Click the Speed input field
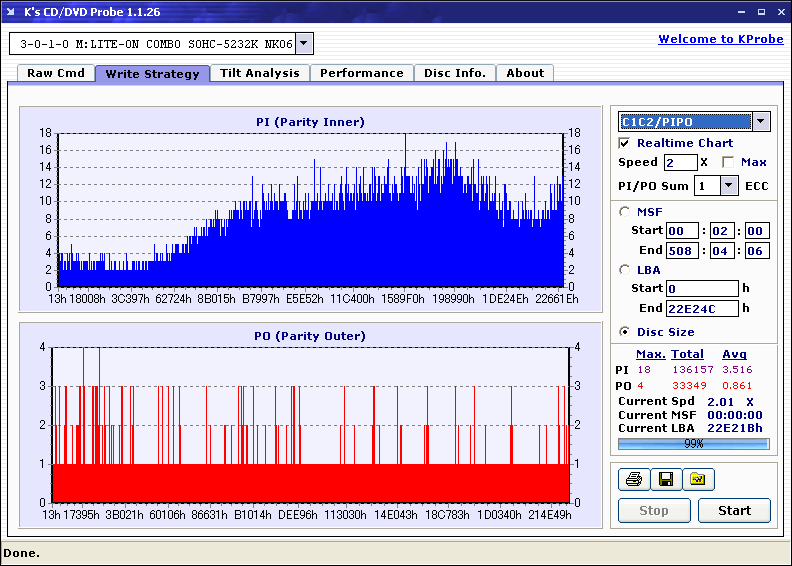This screenshot has width=792, height=566. [680, 162]
